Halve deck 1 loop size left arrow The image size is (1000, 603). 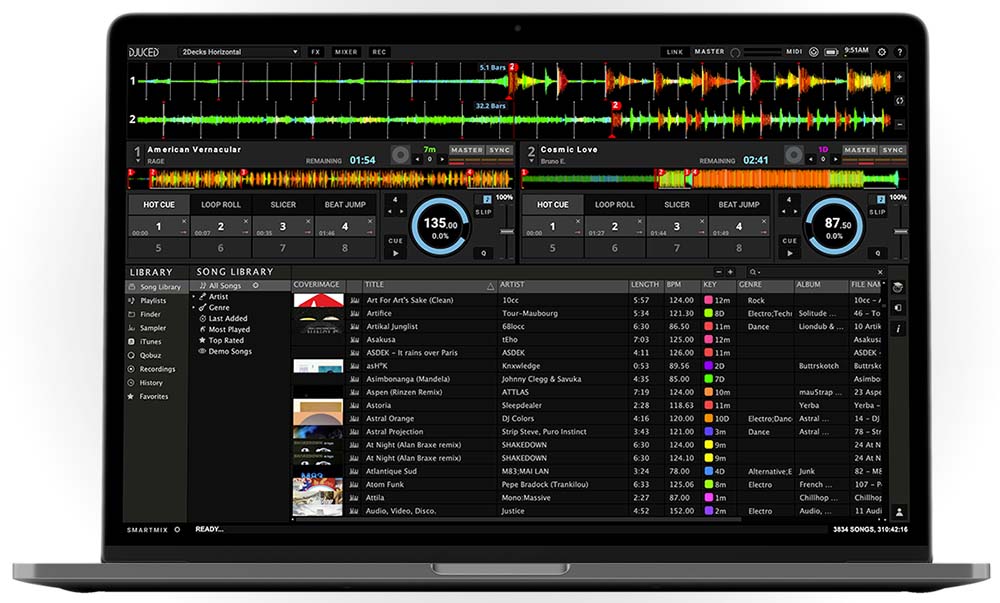tap(390, 212)
